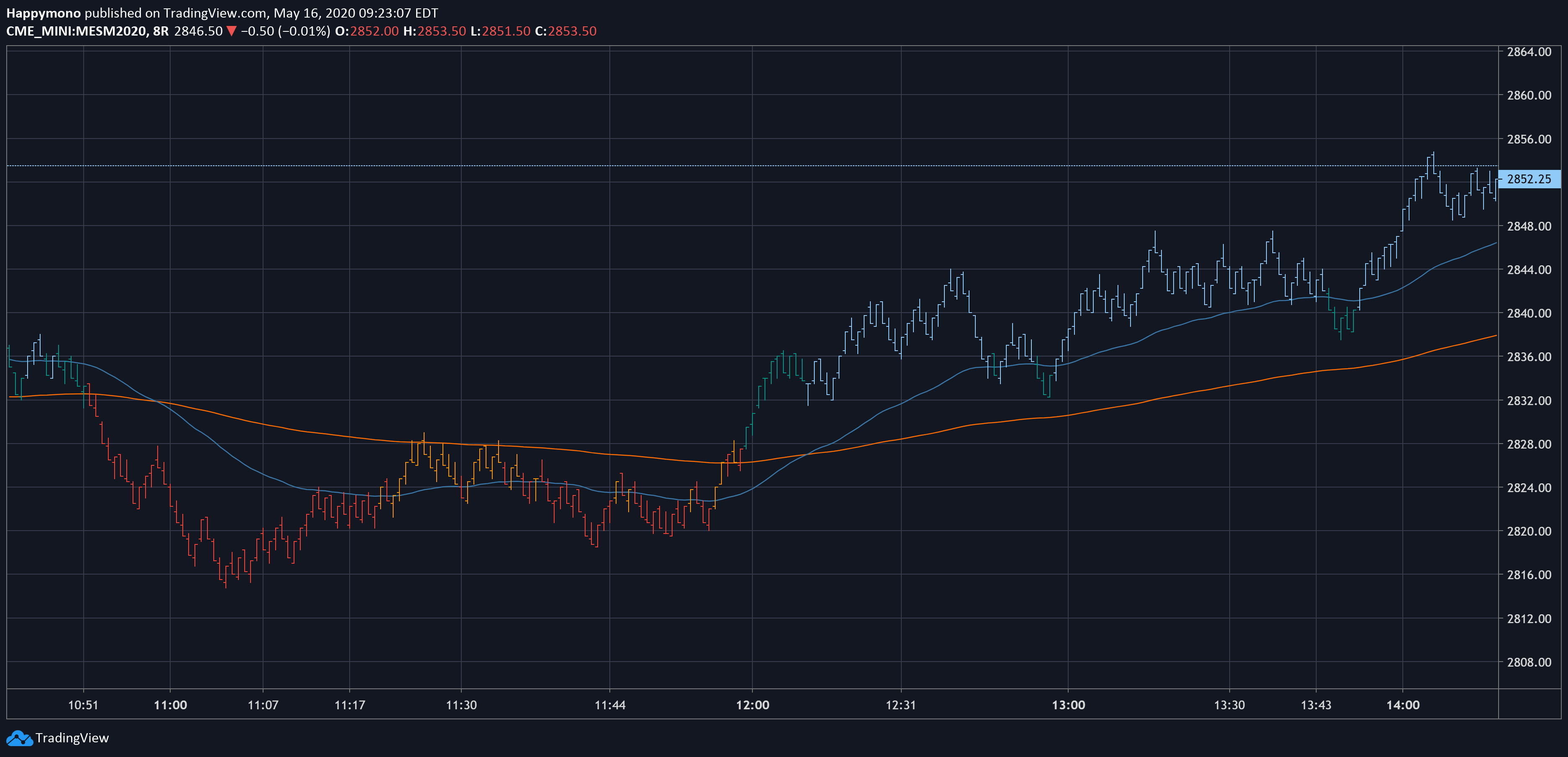This screenshot has height=757, width=1568.
Task: Click the 14:00 time axis label
Action: coord(1403,705)
